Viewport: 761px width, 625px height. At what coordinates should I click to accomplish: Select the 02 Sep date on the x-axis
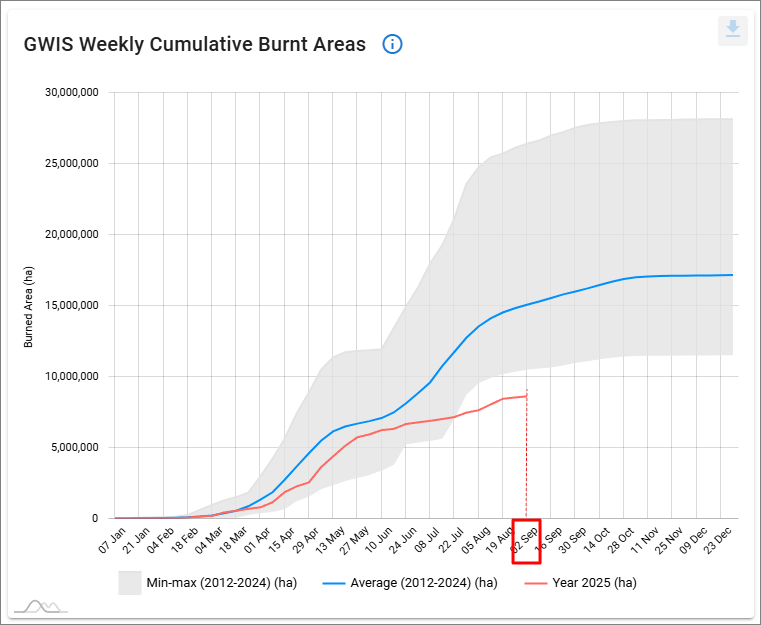tap(526, 540)
